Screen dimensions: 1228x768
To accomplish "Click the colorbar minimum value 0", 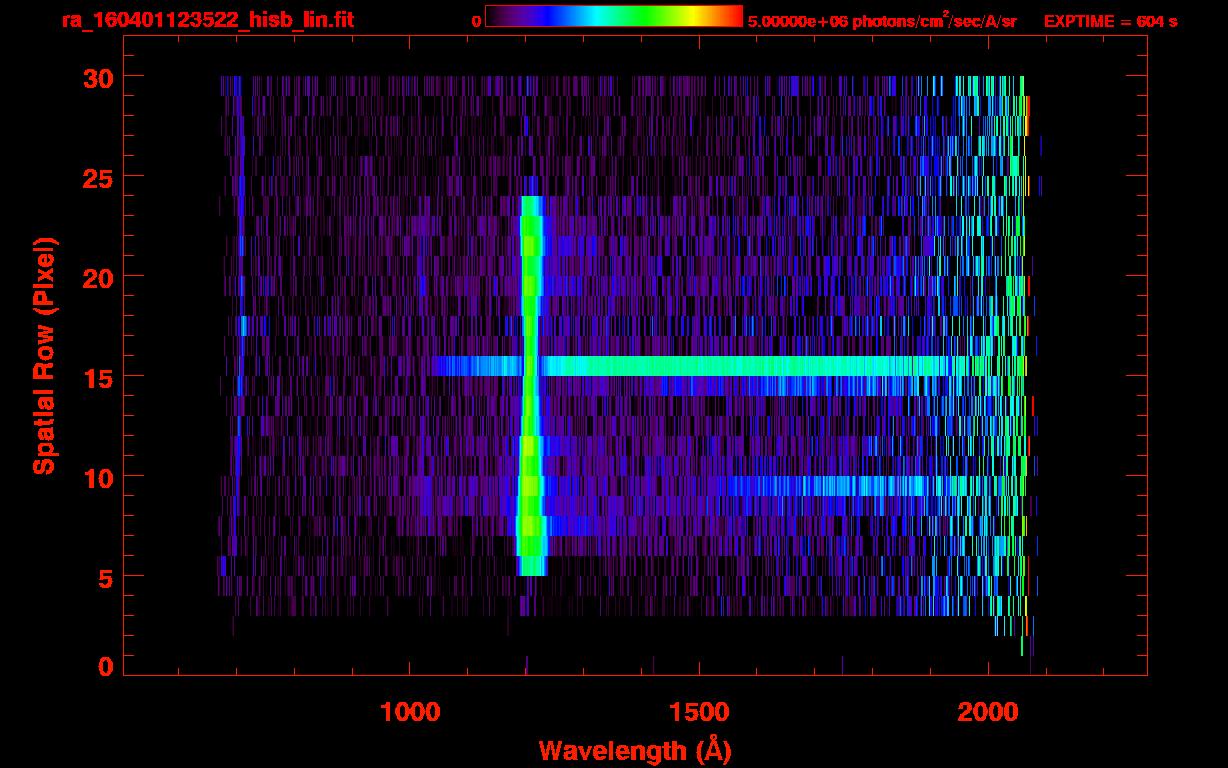I will 477,21.
